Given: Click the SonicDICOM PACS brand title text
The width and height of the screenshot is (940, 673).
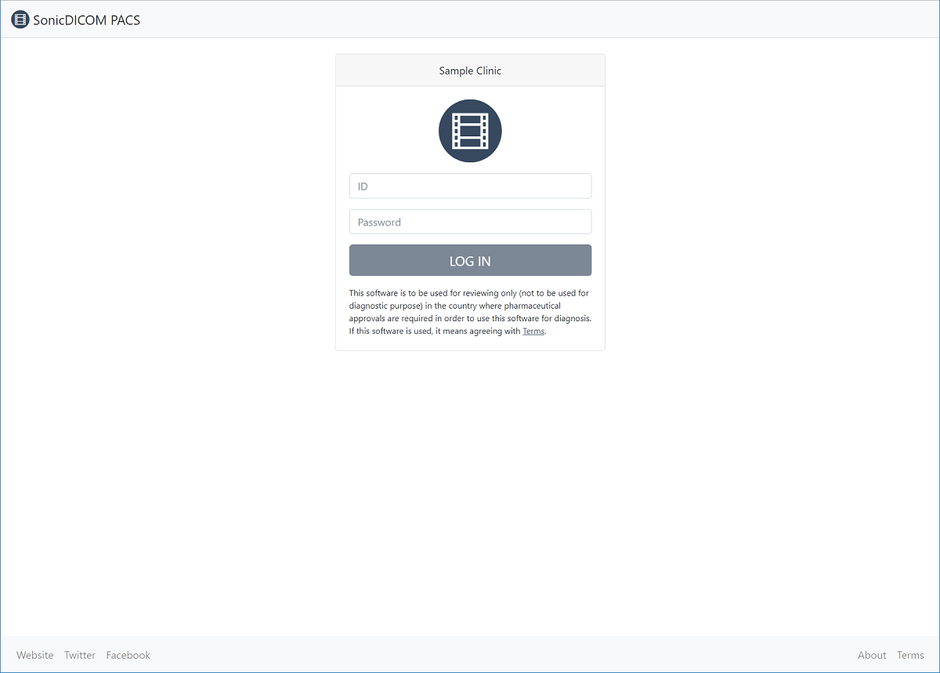Looking at the screenshot, I should point(87,20).
